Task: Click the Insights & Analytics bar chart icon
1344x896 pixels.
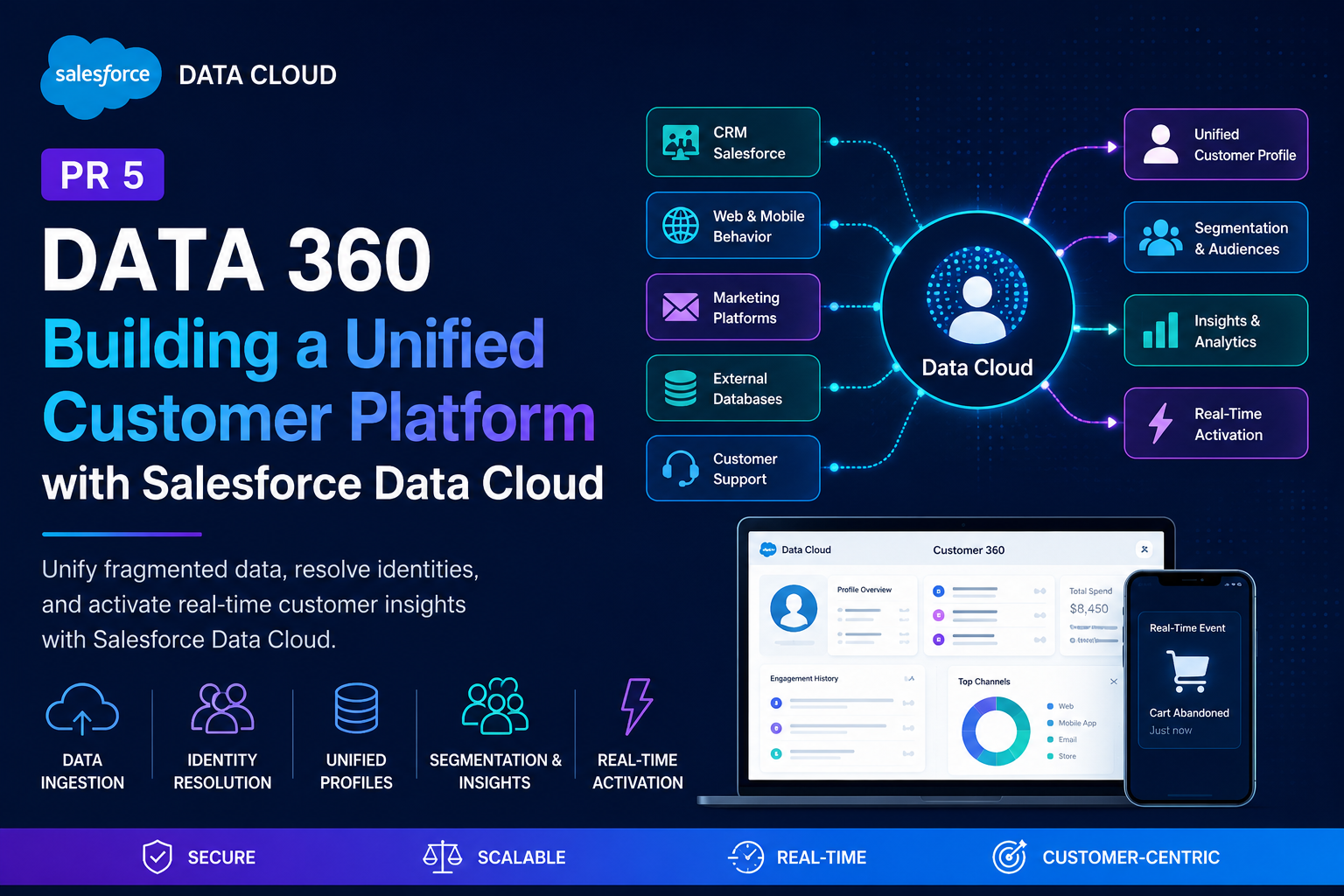Action: coord(1161,330)
